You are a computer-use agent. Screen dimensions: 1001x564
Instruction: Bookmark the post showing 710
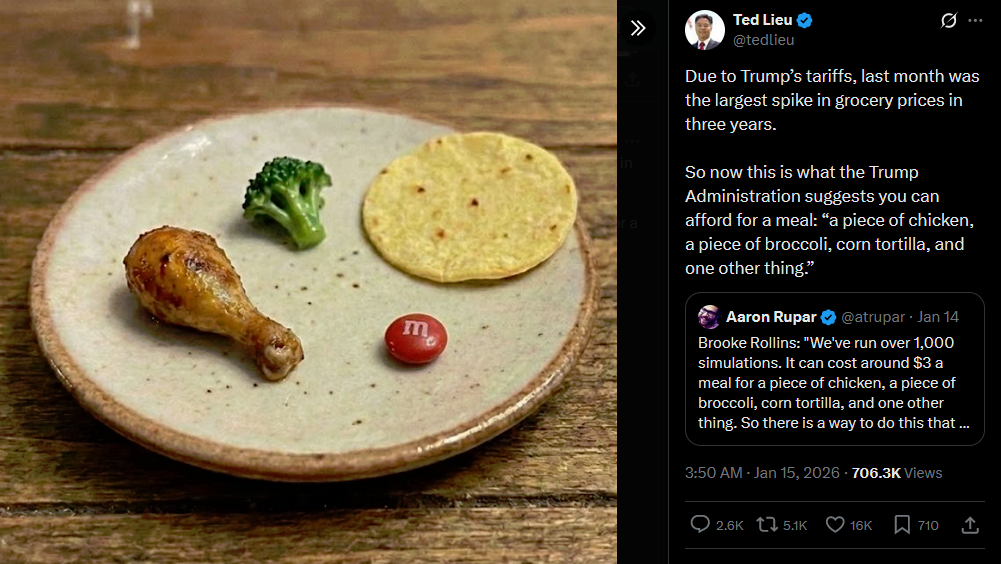(901, 524)
